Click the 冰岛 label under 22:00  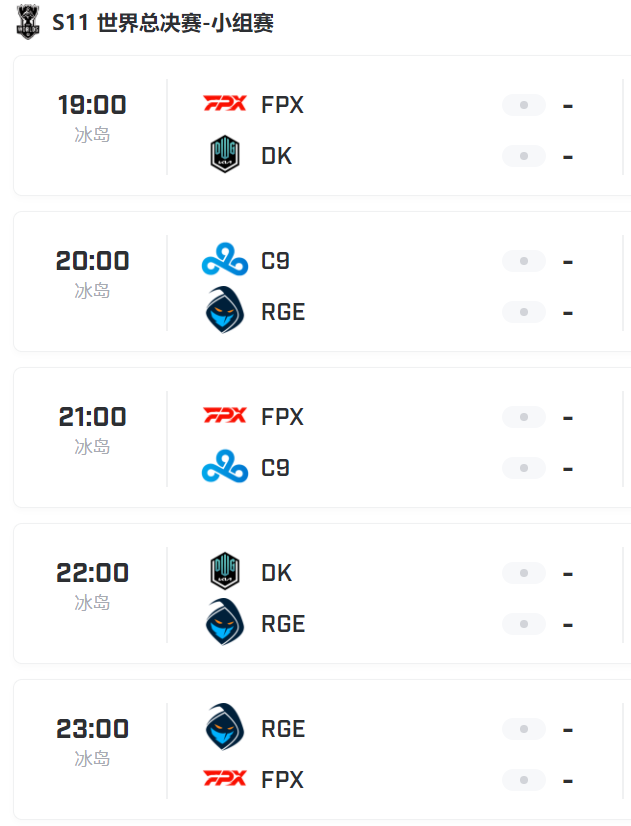tap(92, 603)
